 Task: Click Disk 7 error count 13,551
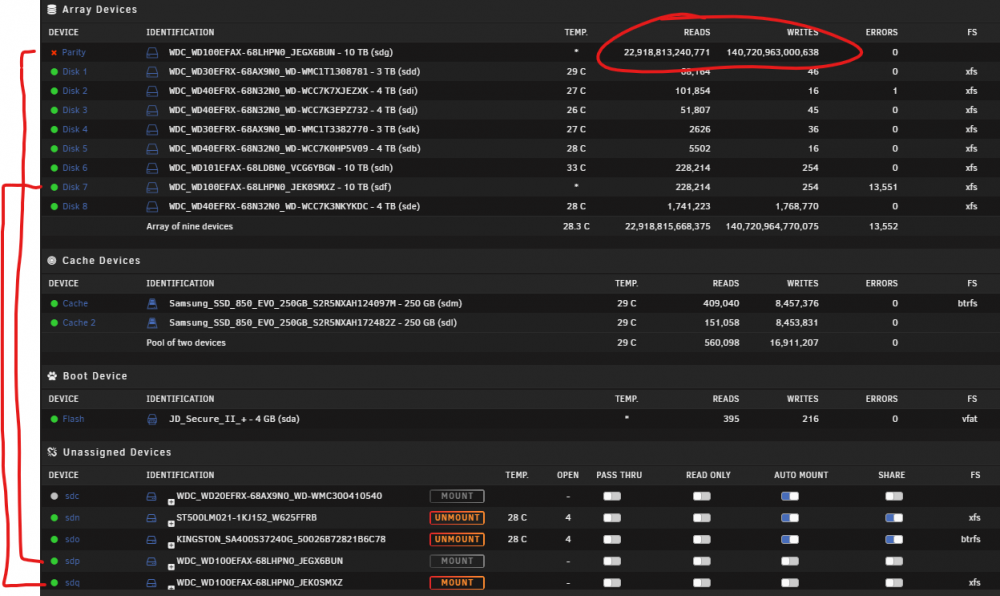[x=883, y=187]
